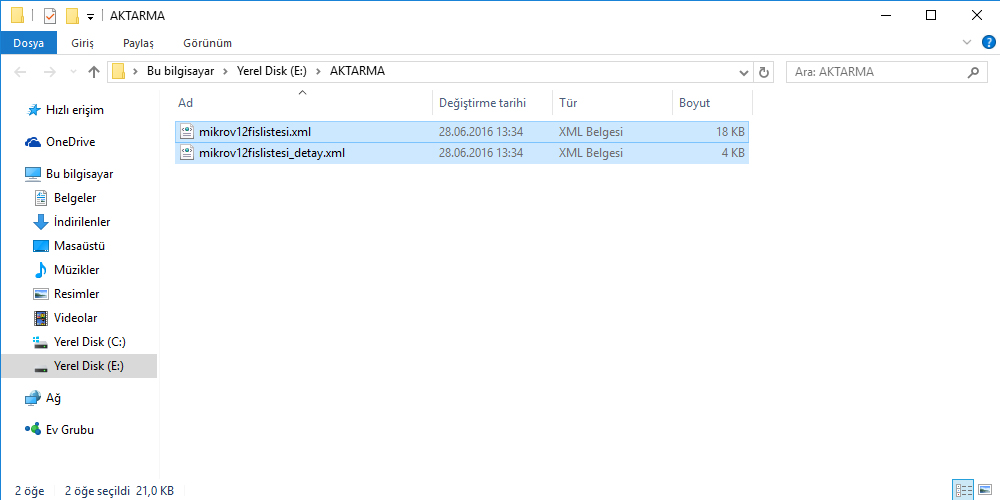
Task: Go forward with the right arrow
Action: click(x=49, y=72)
